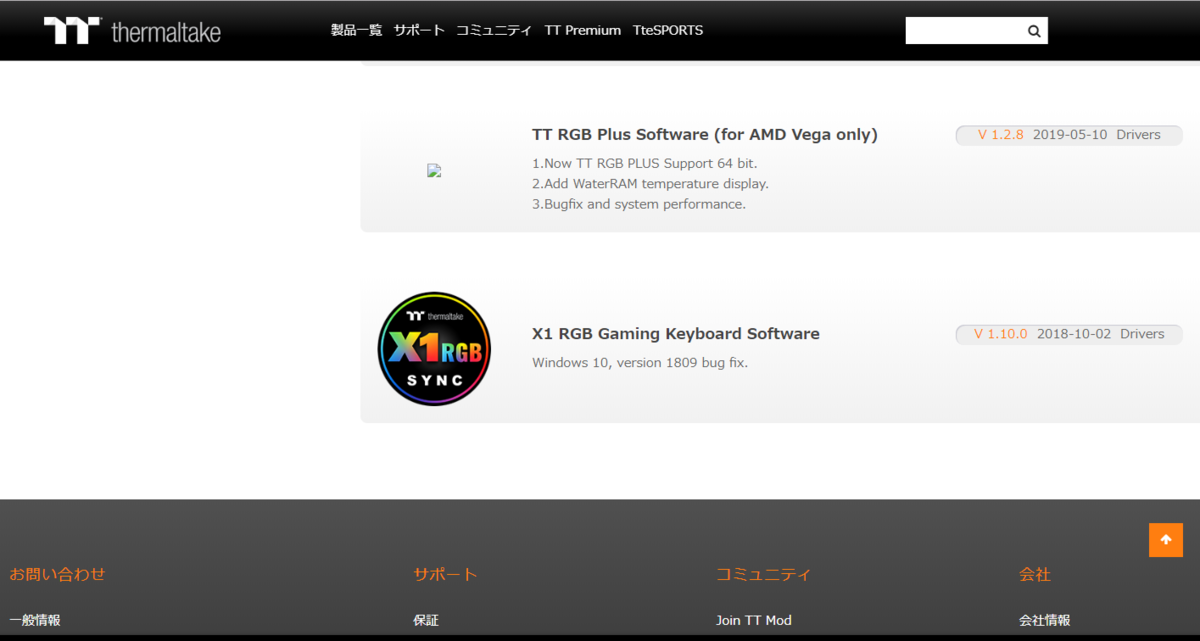The height and width of the screenshot is (641, 1200).
Task: Open X1 RGB Gaming Keyboard Software title
Action: (676, 334)
